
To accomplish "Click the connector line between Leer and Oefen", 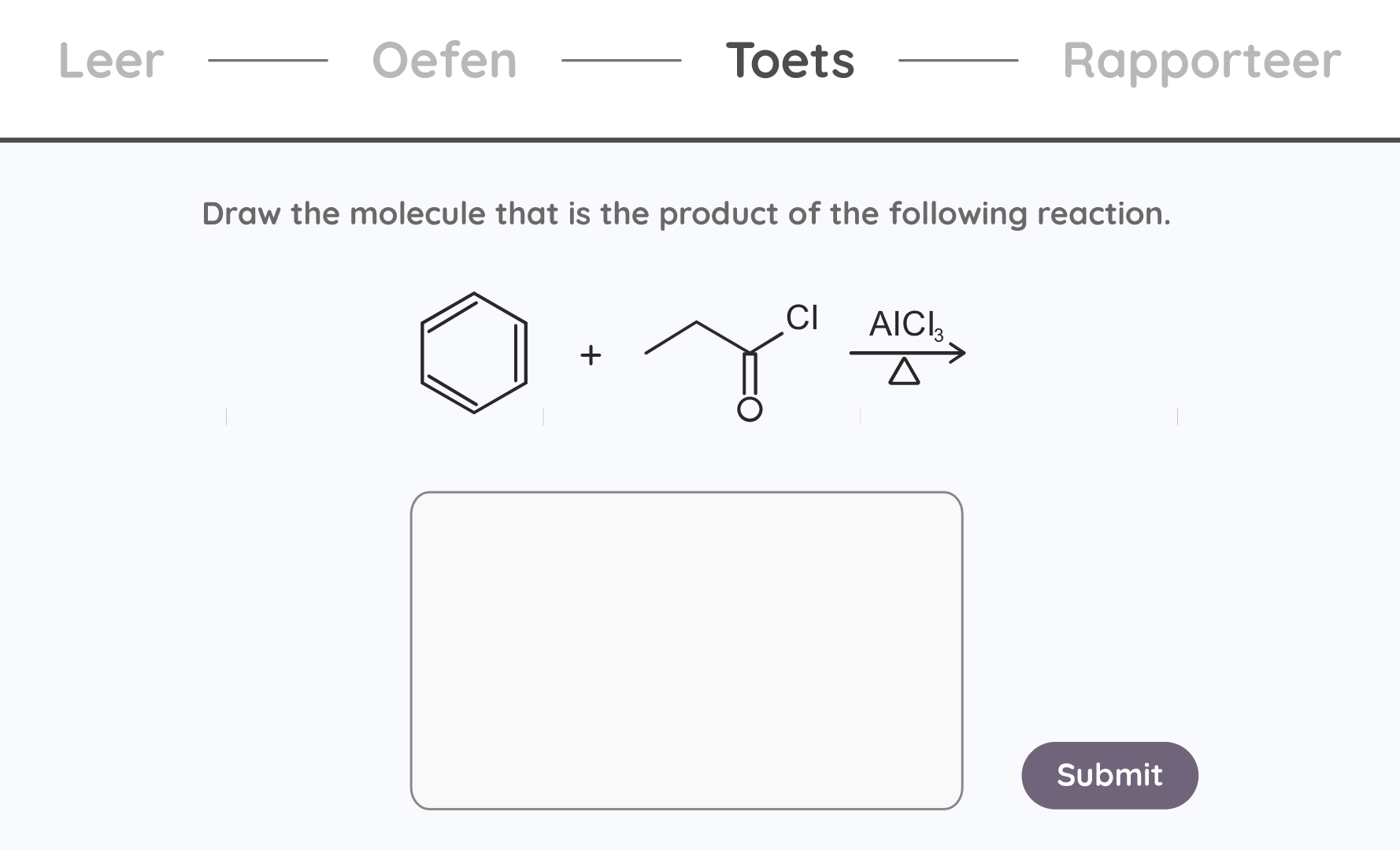I will tap(268, 60).
